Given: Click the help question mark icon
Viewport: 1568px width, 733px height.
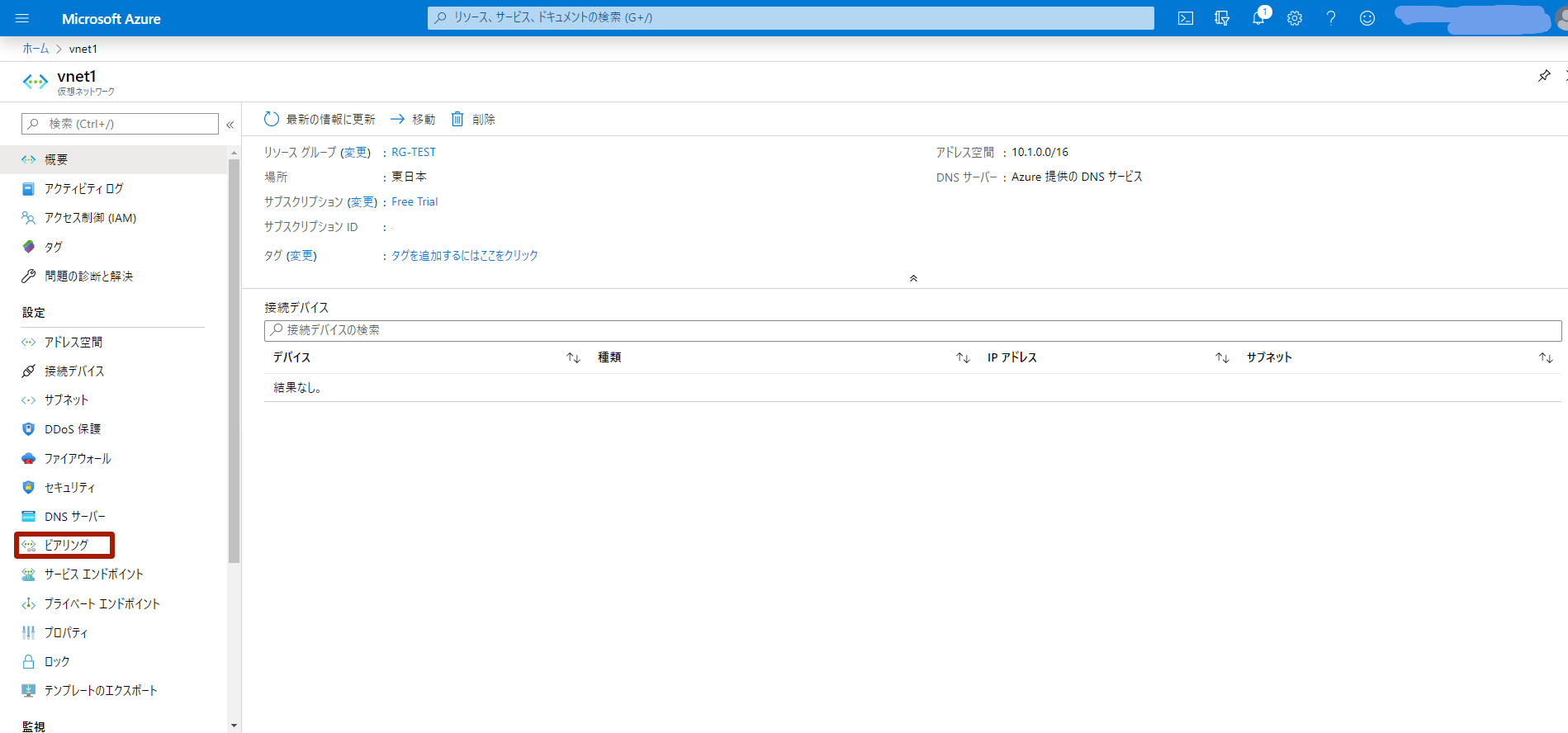Looking at the screenshot, I should click(x=1330, y=18).
